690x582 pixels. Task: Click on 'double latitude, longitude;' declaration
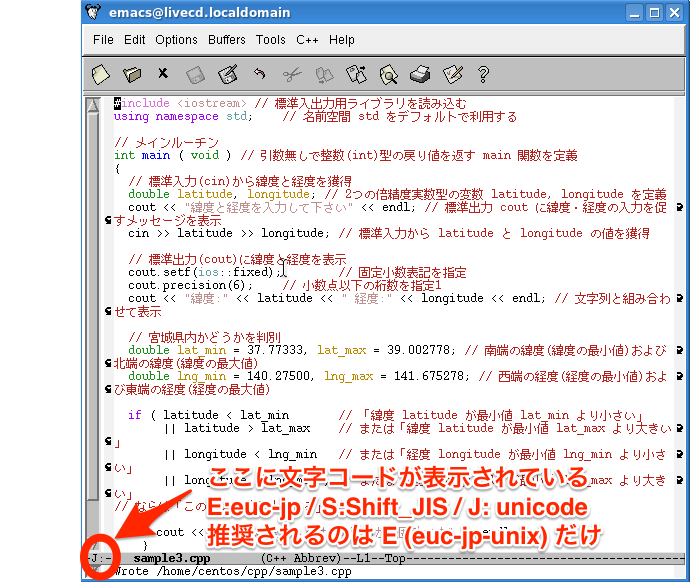coord(221,194)
